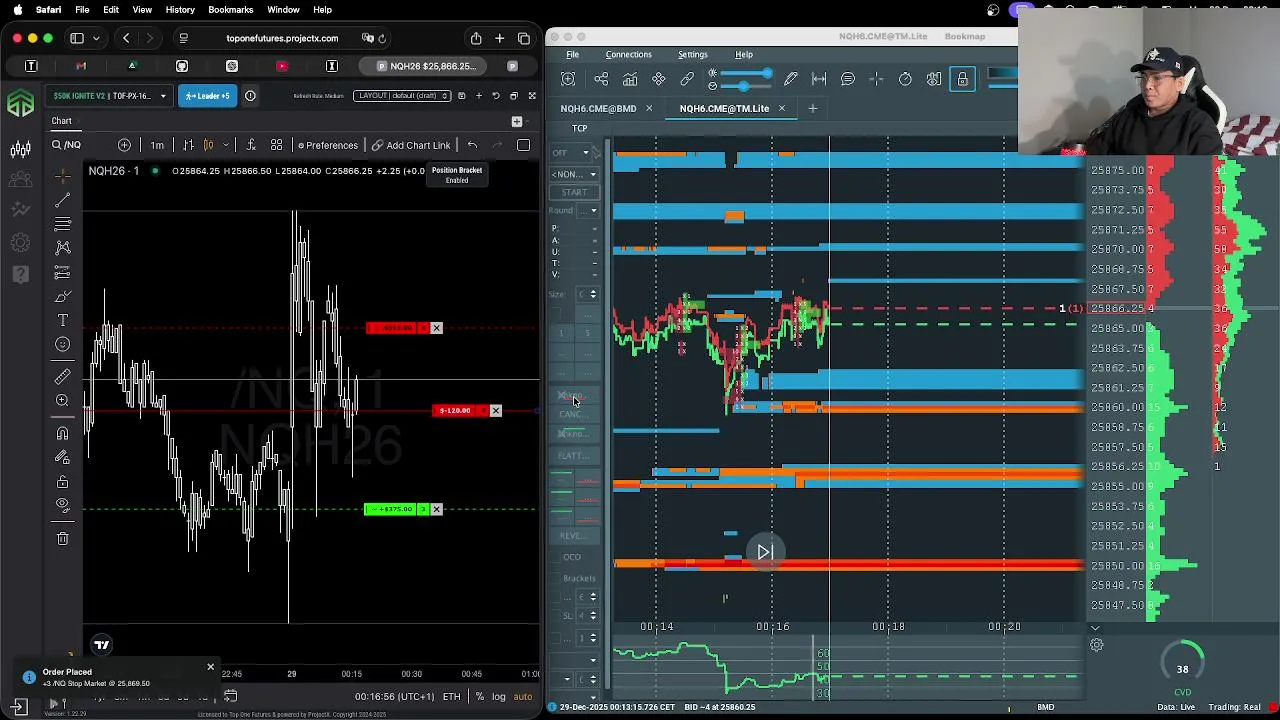1280x720 pixels.
Task: Toggle chart fullscreen square icon
Action: [x=523, y=145]
